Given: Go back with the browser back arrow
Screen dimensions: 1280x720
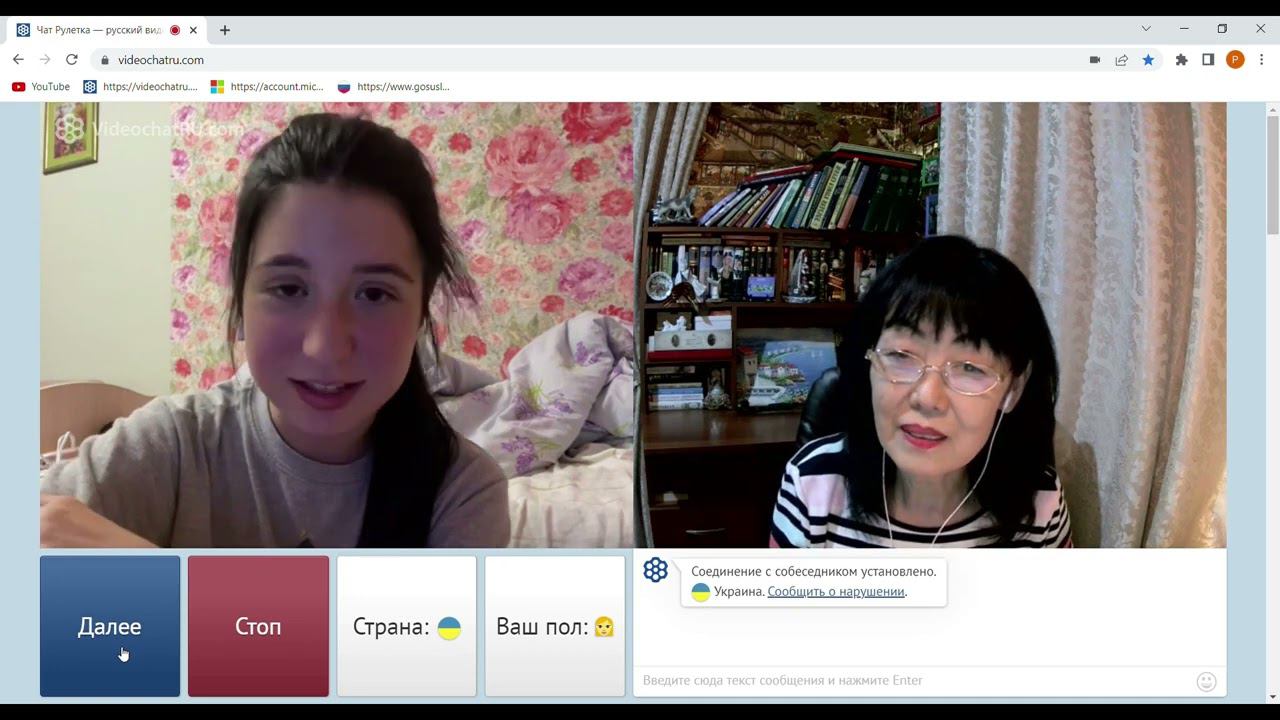Looking at the screenshot, I should click(x=18, y=60).
